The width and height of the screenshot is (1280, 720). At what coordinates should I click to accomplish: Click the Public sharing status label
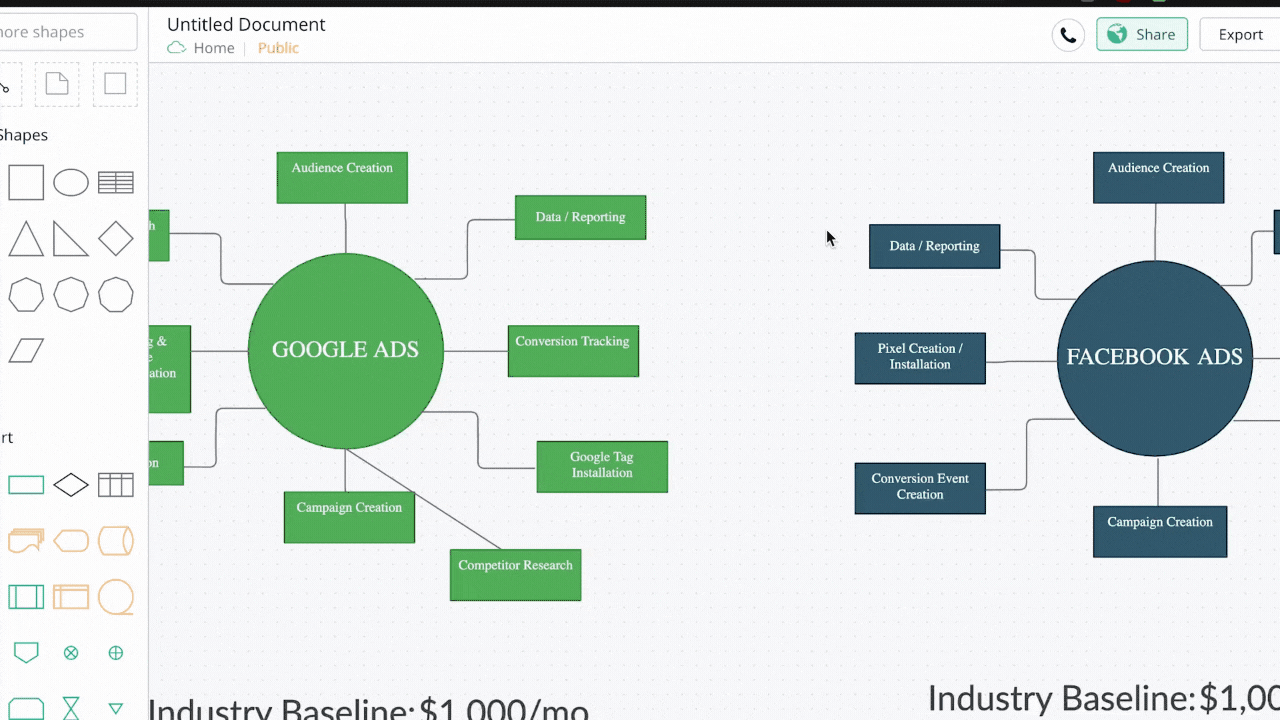(278, 48)
